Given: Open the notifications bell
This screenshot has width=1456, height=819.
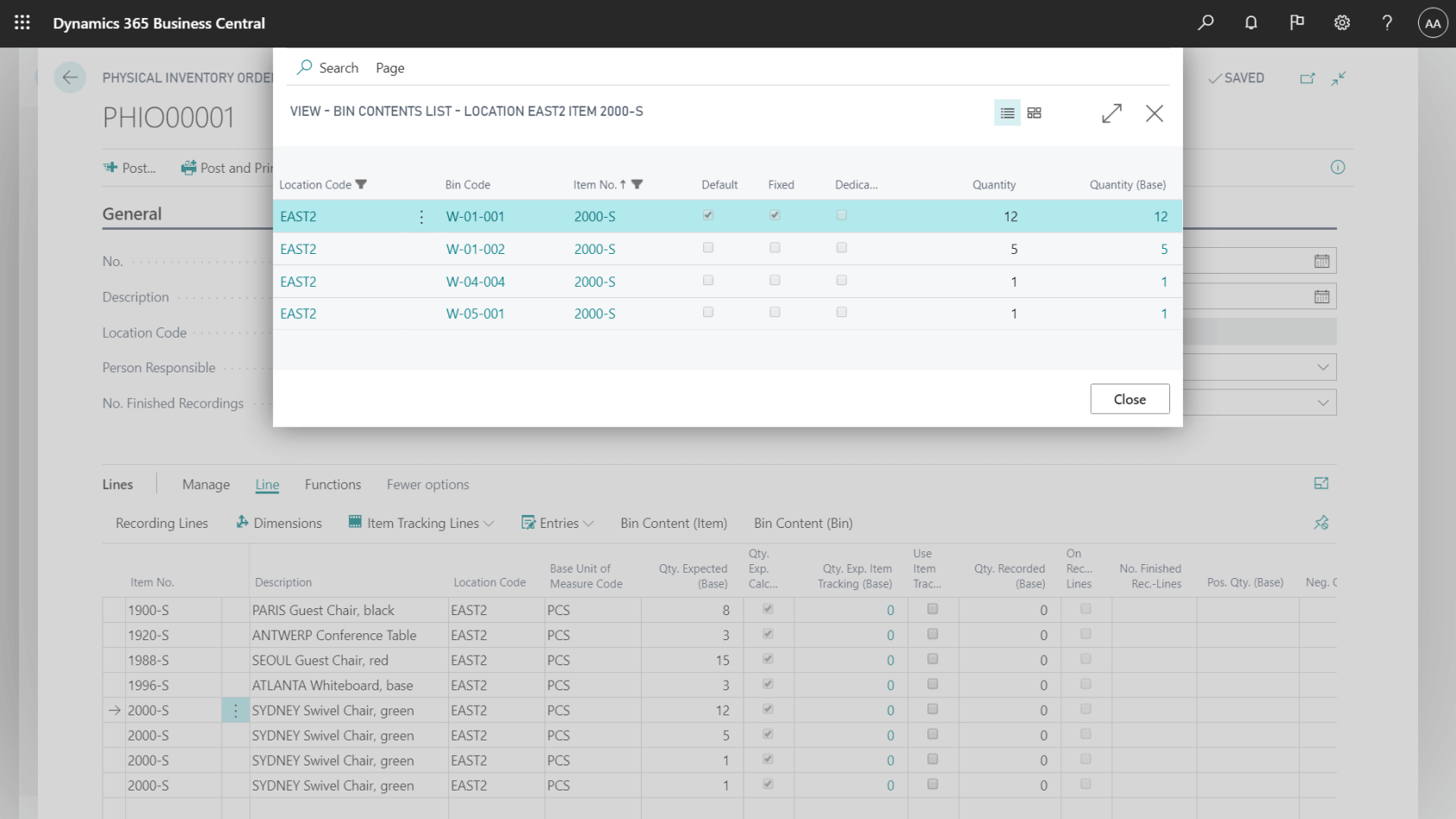Looking at the screenshot, I should tap(1250, 23).
